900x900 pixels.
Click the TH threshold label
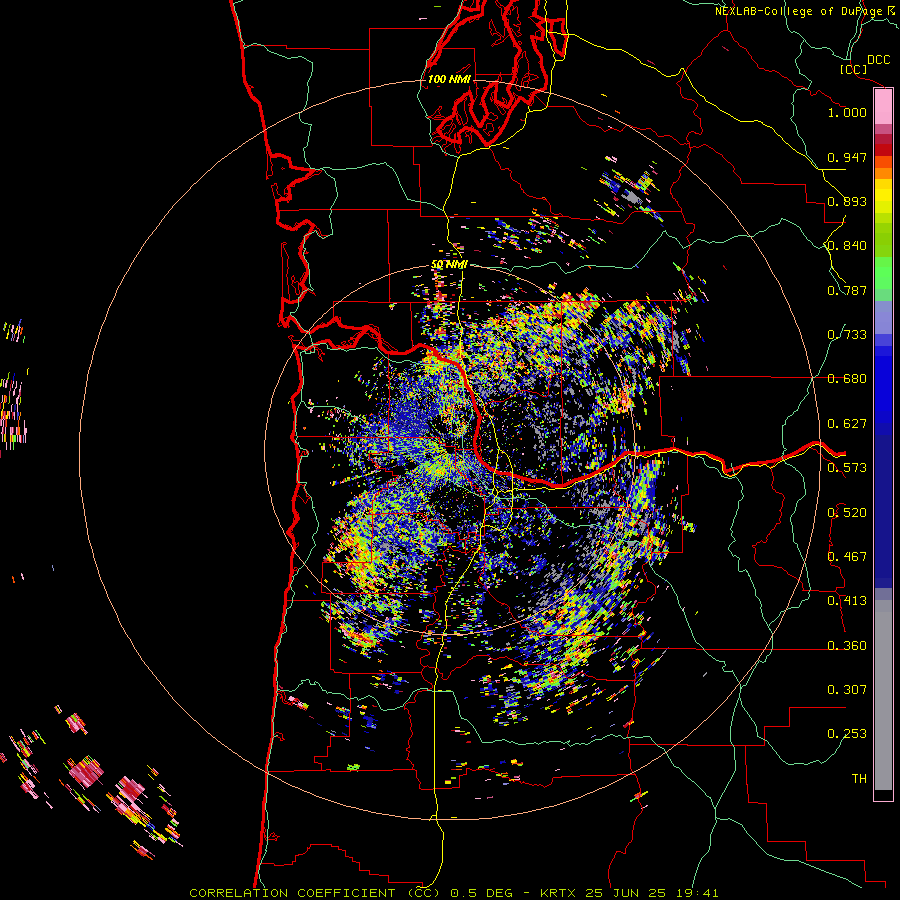tap(859, 779)
